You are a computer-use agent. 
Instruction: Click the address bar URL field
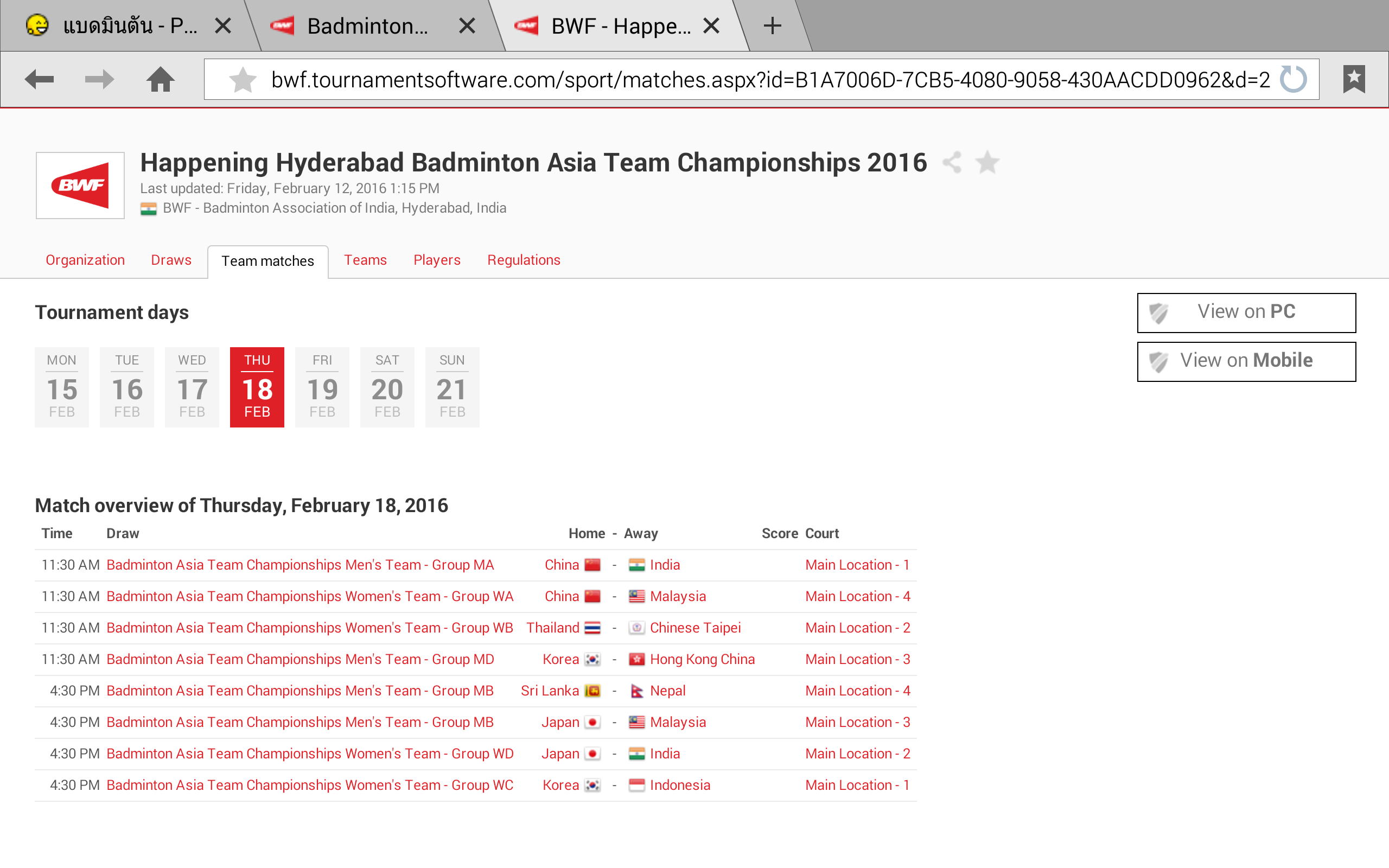pyautogui.click(x=769, y=79)
